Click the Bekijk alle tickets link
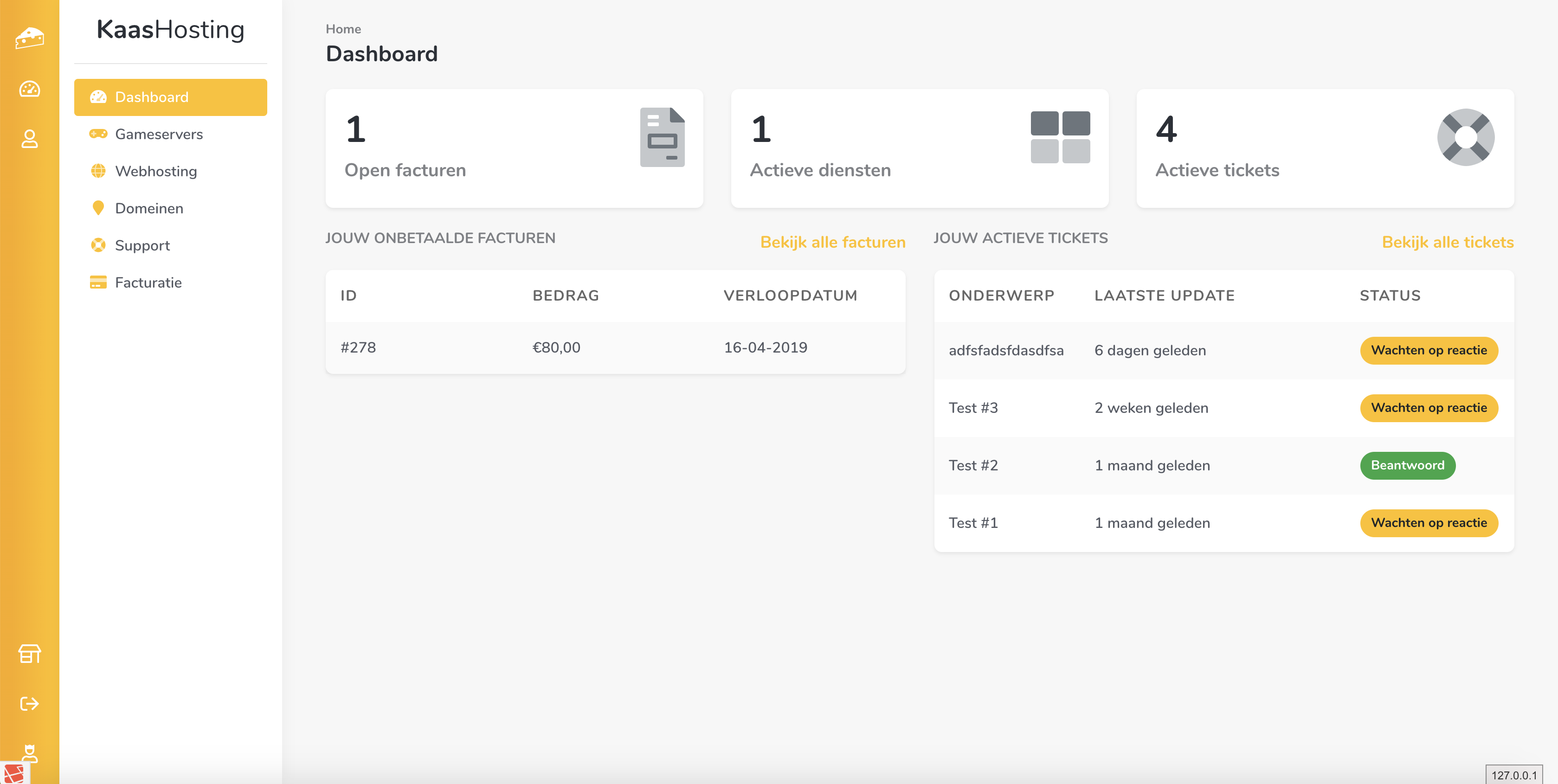The image size is (1558, 784). (x=1447, y=243)
